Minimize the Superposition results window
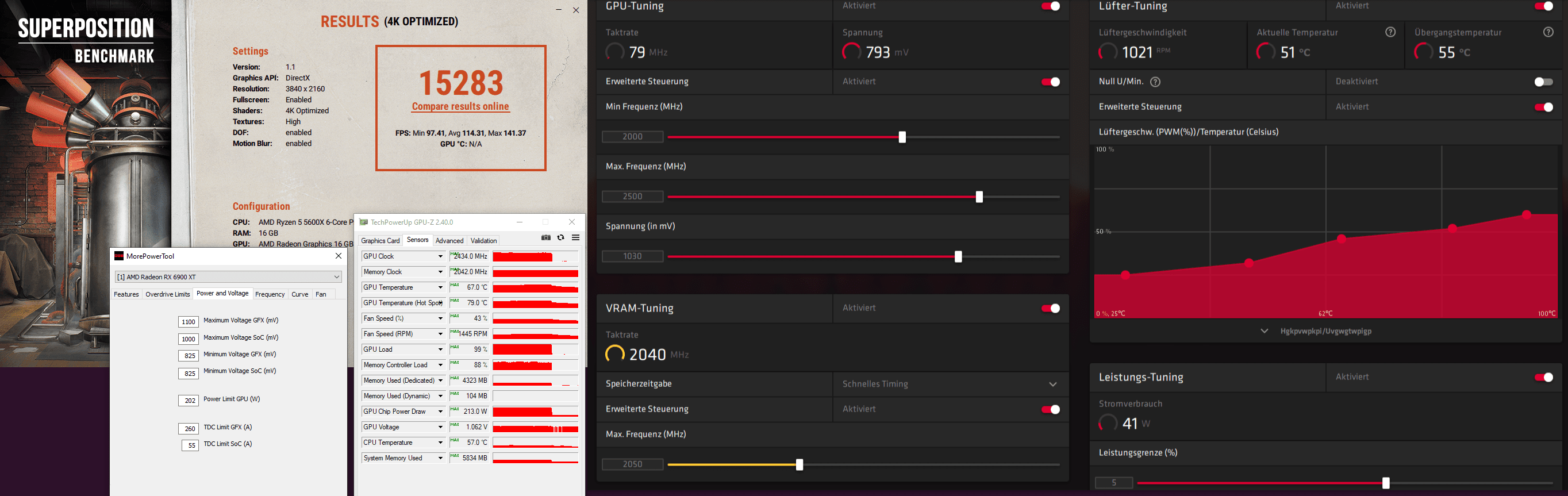This screenshot has width=1568, height=496. [x=559, y=10]
